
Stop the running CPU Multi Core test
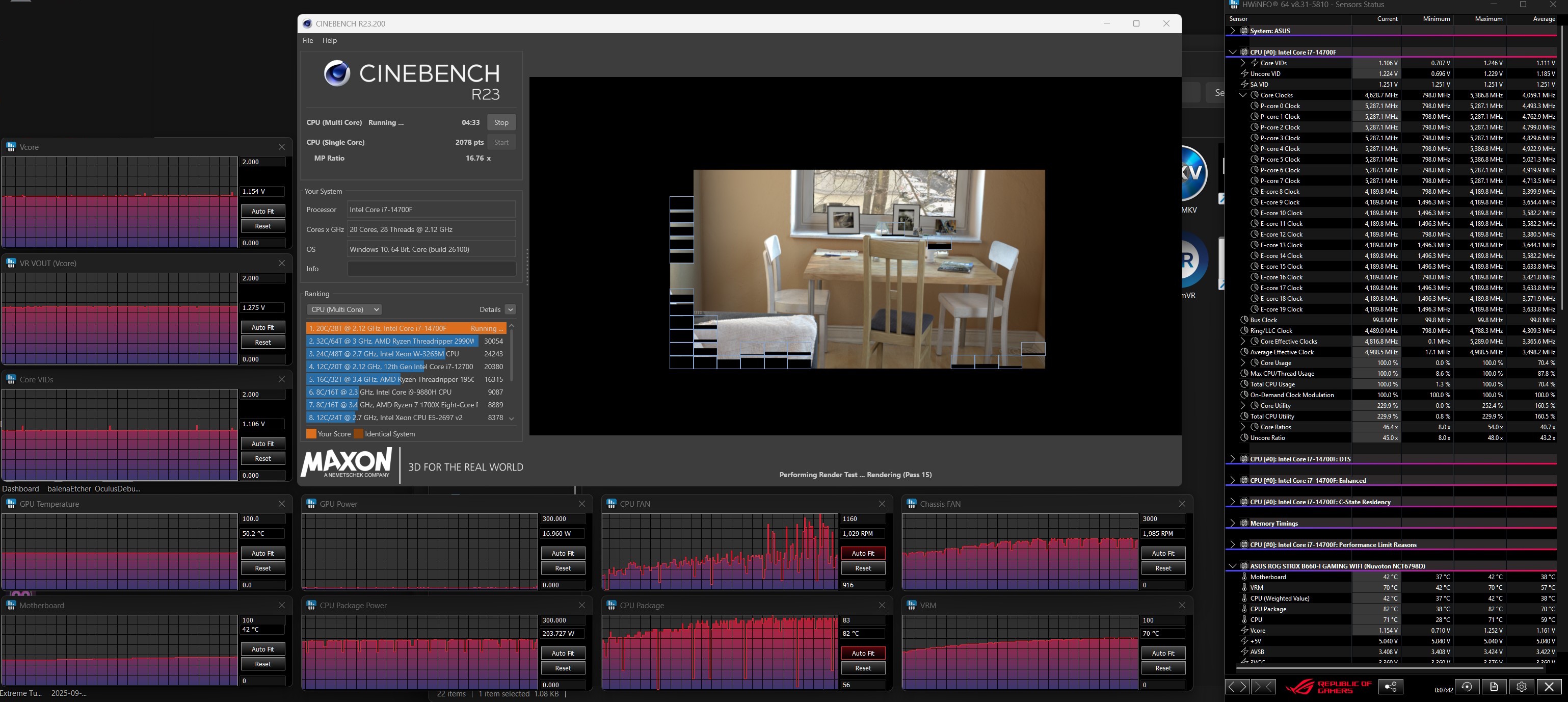coord(501,122)
